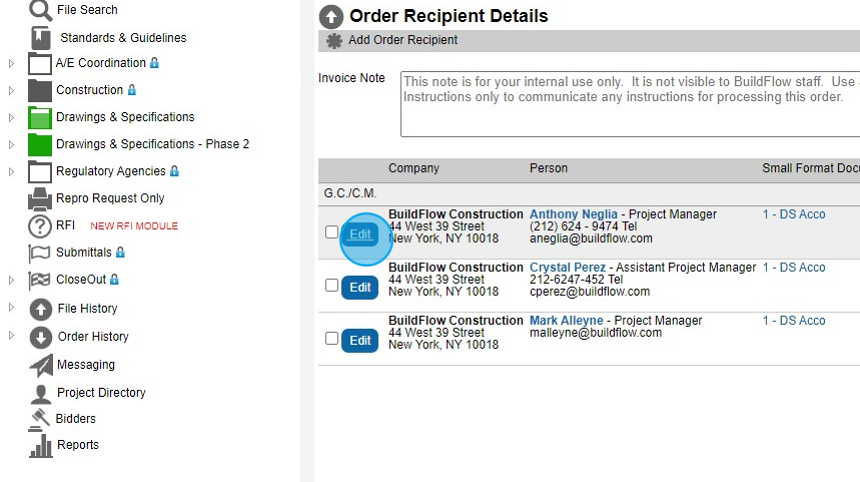Open the Messaging paper plane icon

coord(40,365)
